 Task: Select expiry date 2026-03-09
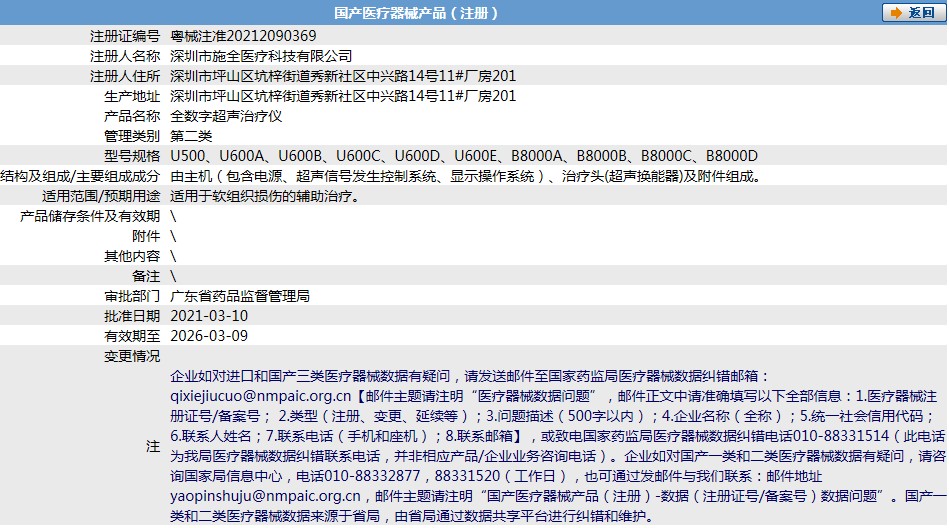point(209,335)
